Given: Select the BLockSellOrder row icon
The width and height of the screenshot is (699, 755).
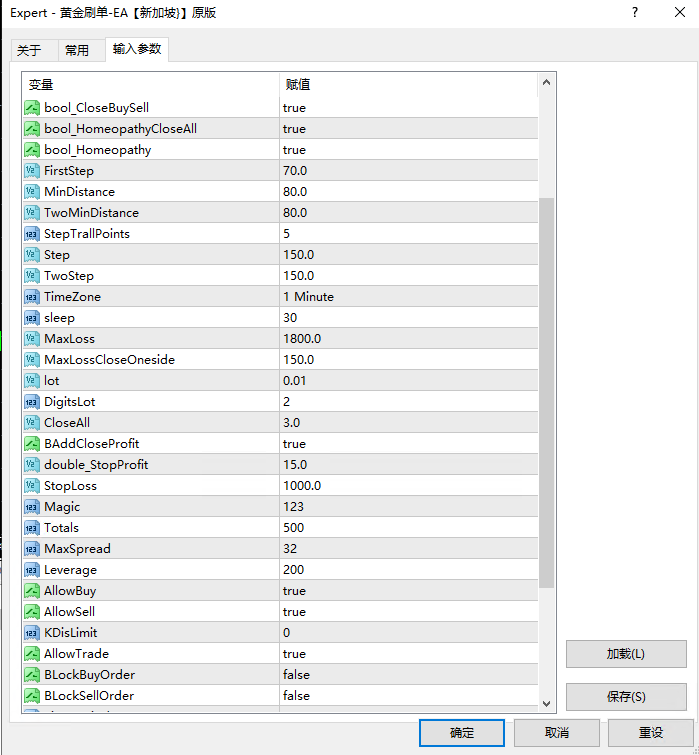Looking at the screenshot, I should point(32,696).
